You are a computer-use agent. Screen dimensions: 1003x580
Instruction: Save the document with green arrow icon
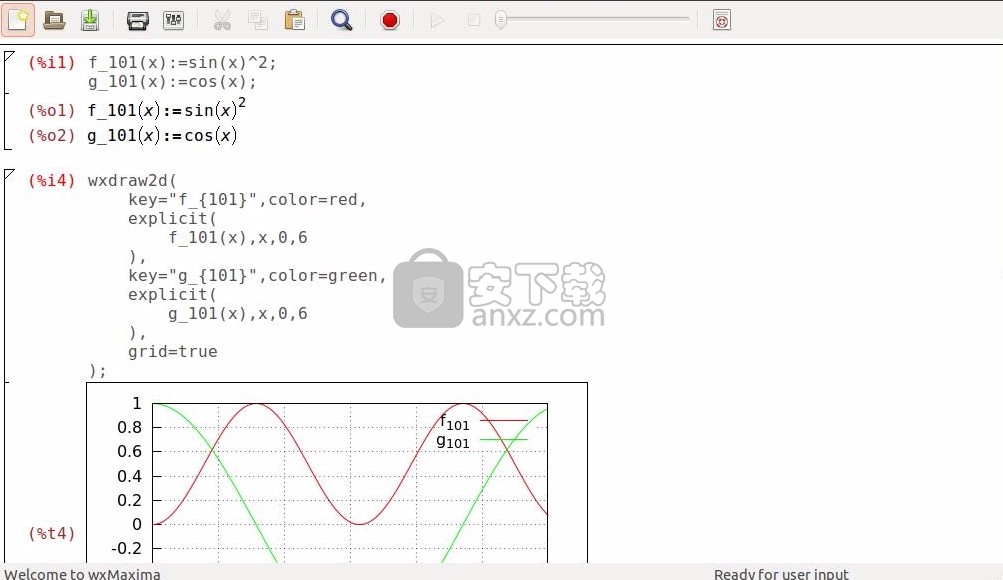90,20
